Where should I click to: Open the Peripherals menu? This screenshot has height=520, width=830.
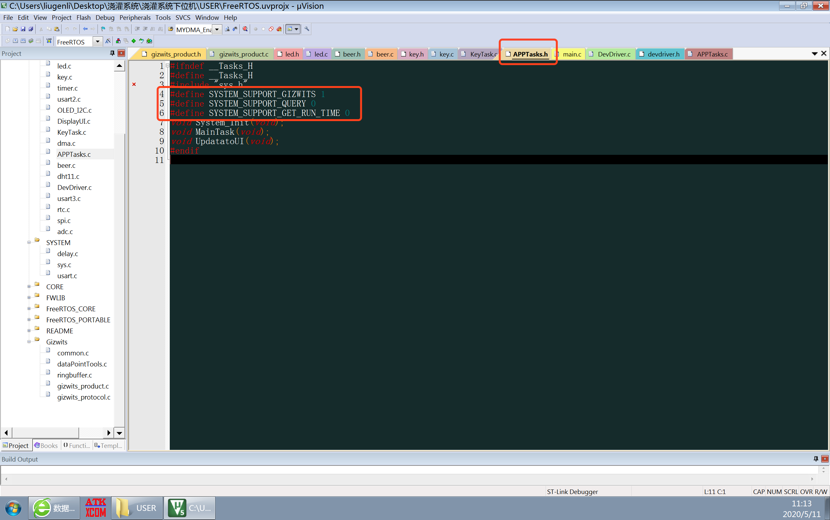(135, 17)
